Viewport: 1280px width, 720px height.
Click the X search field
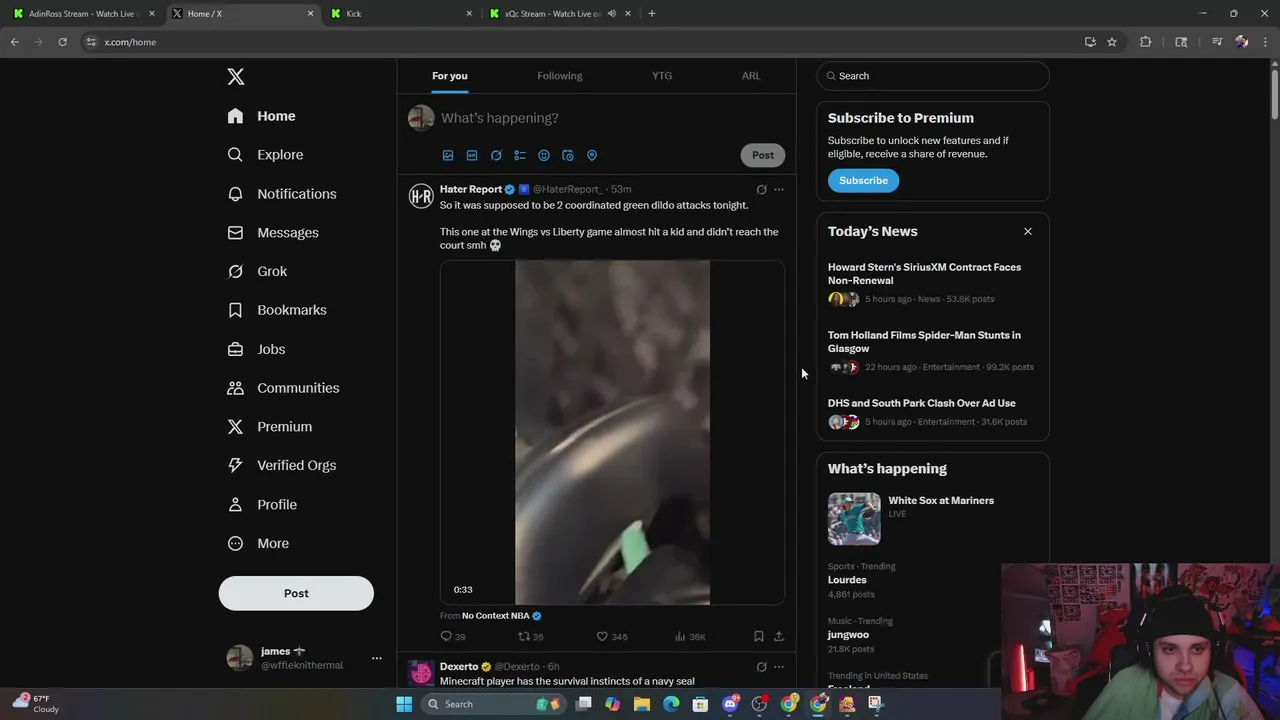coord(933,76)
